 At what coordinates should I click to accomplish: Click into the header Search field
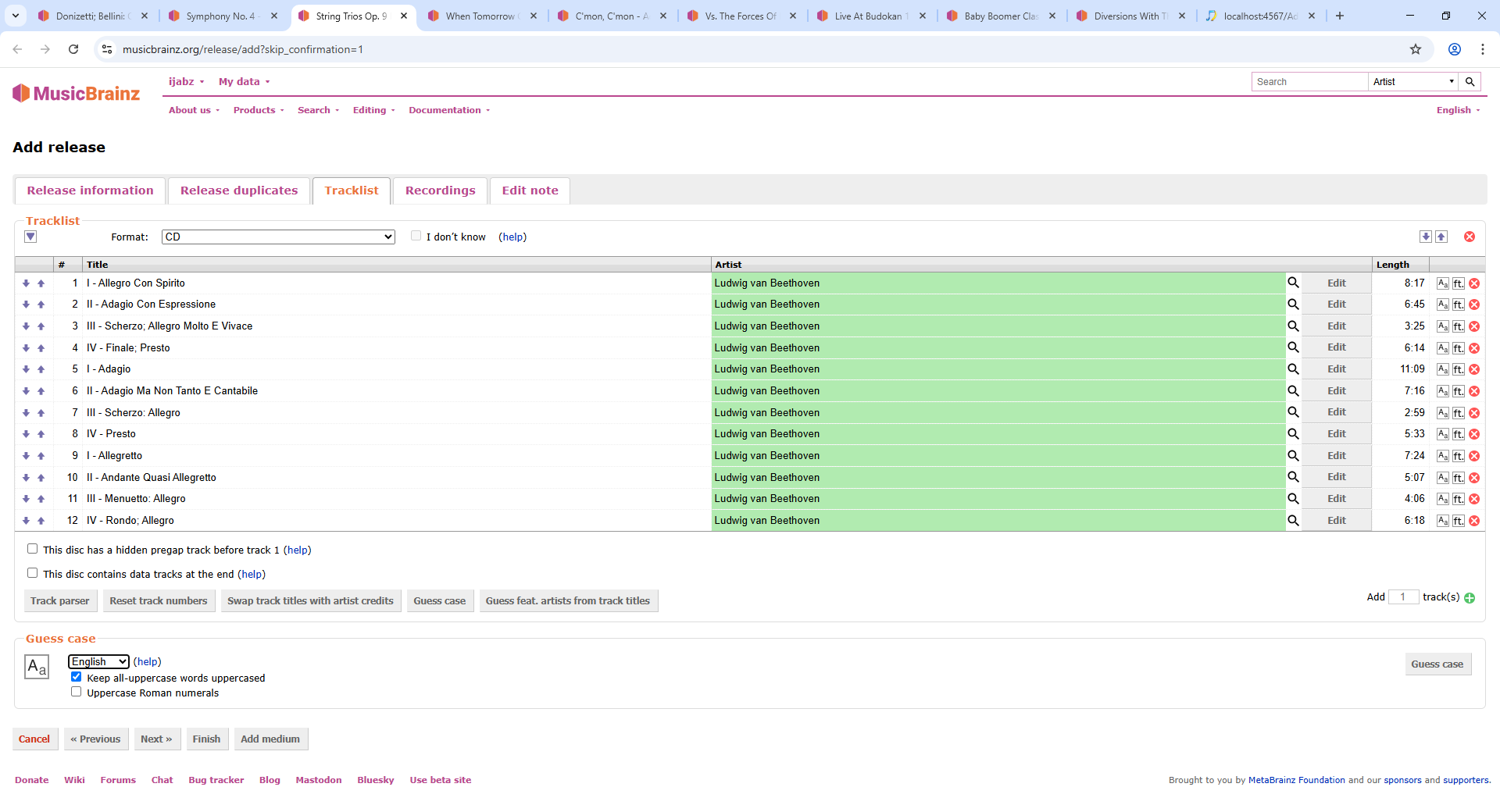coord(1310,81)
